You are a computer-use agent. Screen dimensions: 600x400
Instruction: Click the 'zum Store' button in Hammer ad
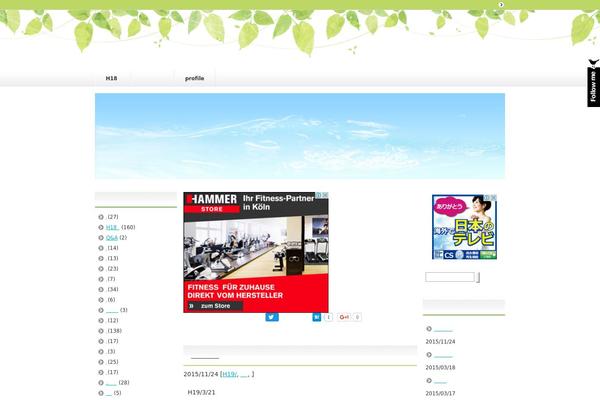[215, 306]
